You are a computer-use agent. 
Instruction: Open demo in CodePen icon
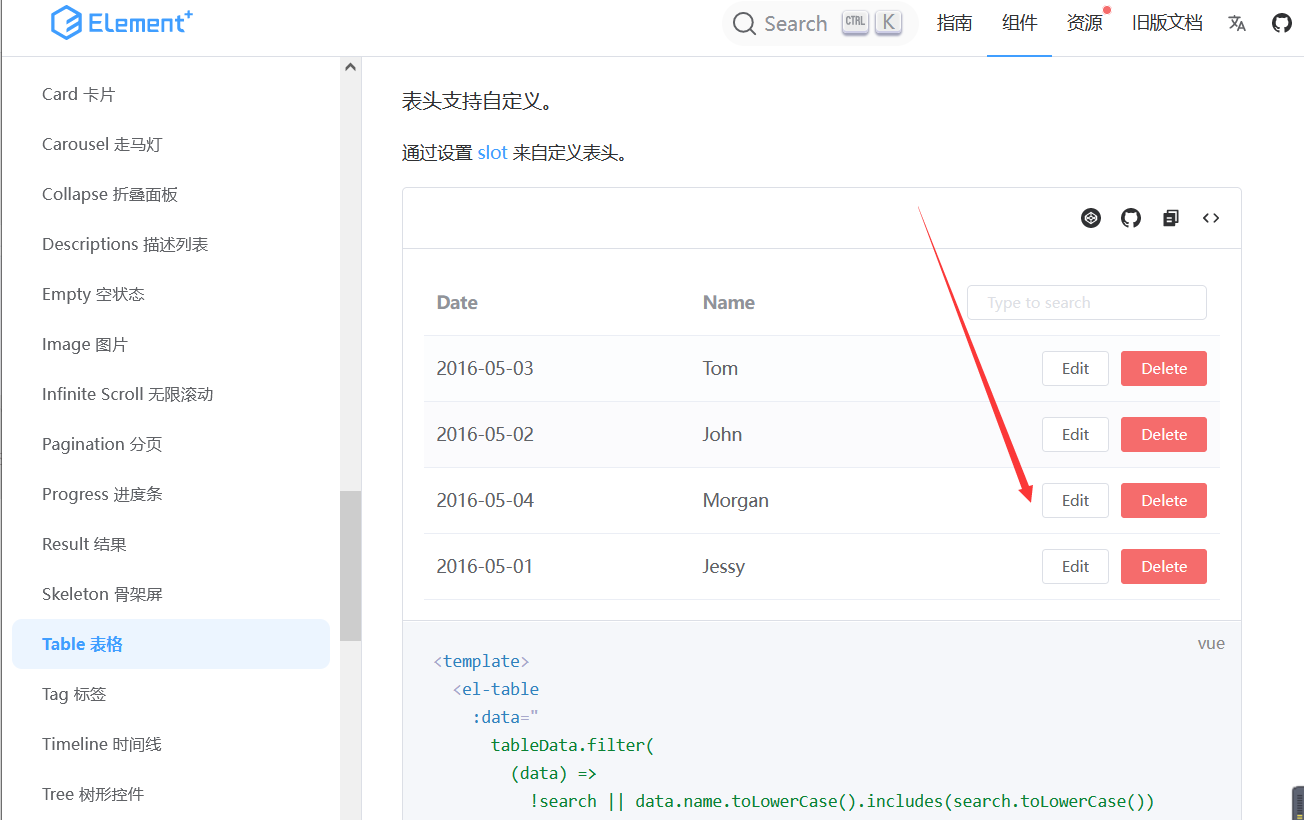[1091, 218]
